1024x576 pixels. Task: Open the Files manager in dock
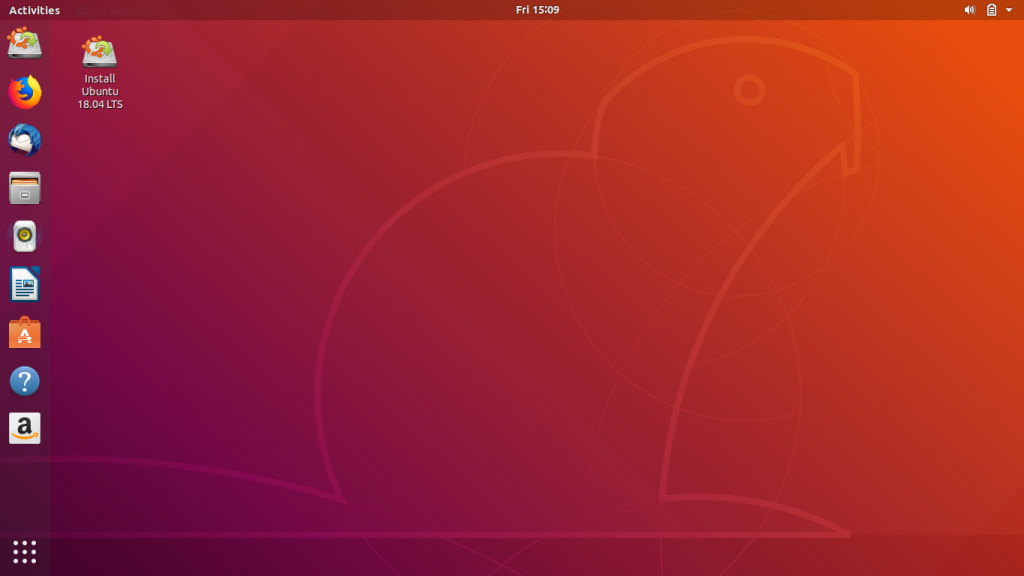pos(25,188)
